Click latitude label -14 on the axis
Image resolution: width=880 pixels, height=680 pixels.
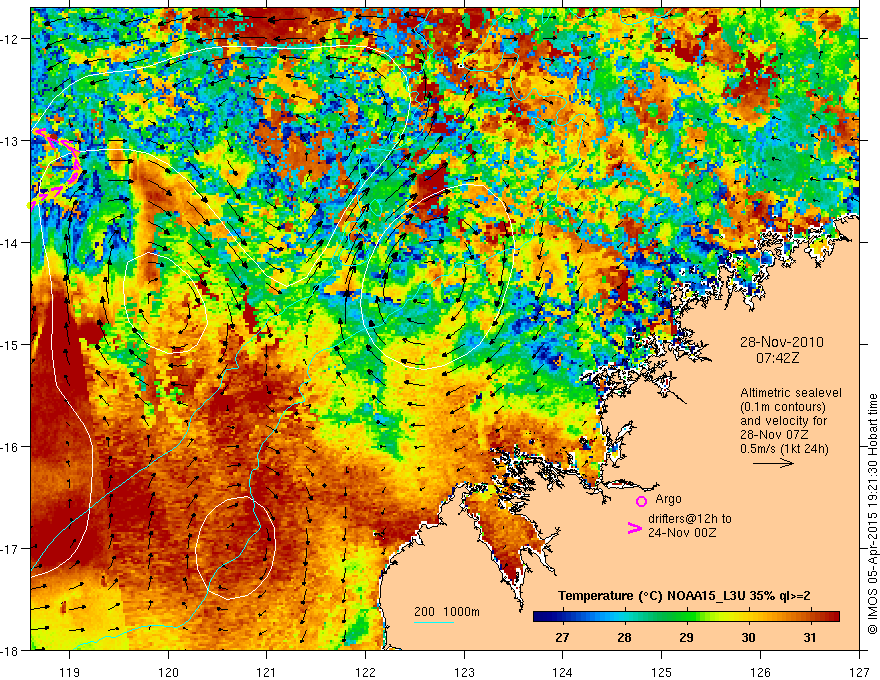coord(10,243)
